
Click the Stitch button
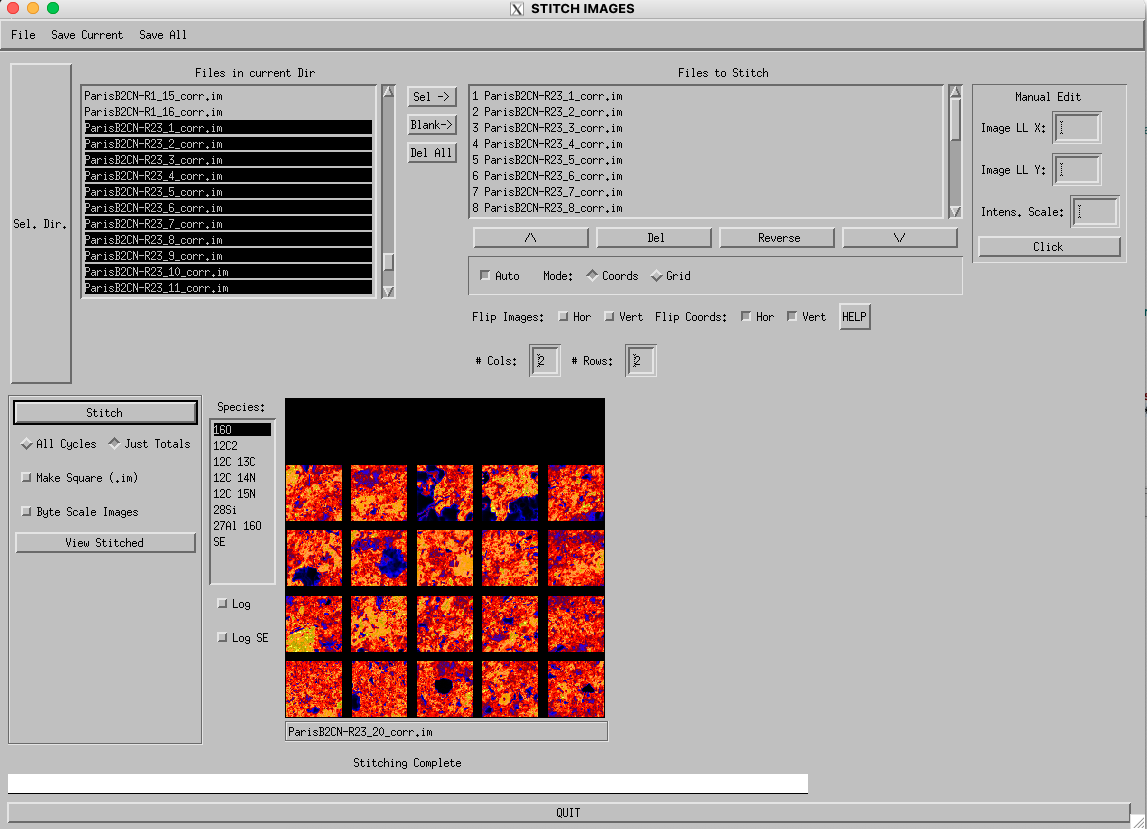click(x=105, y=413)
